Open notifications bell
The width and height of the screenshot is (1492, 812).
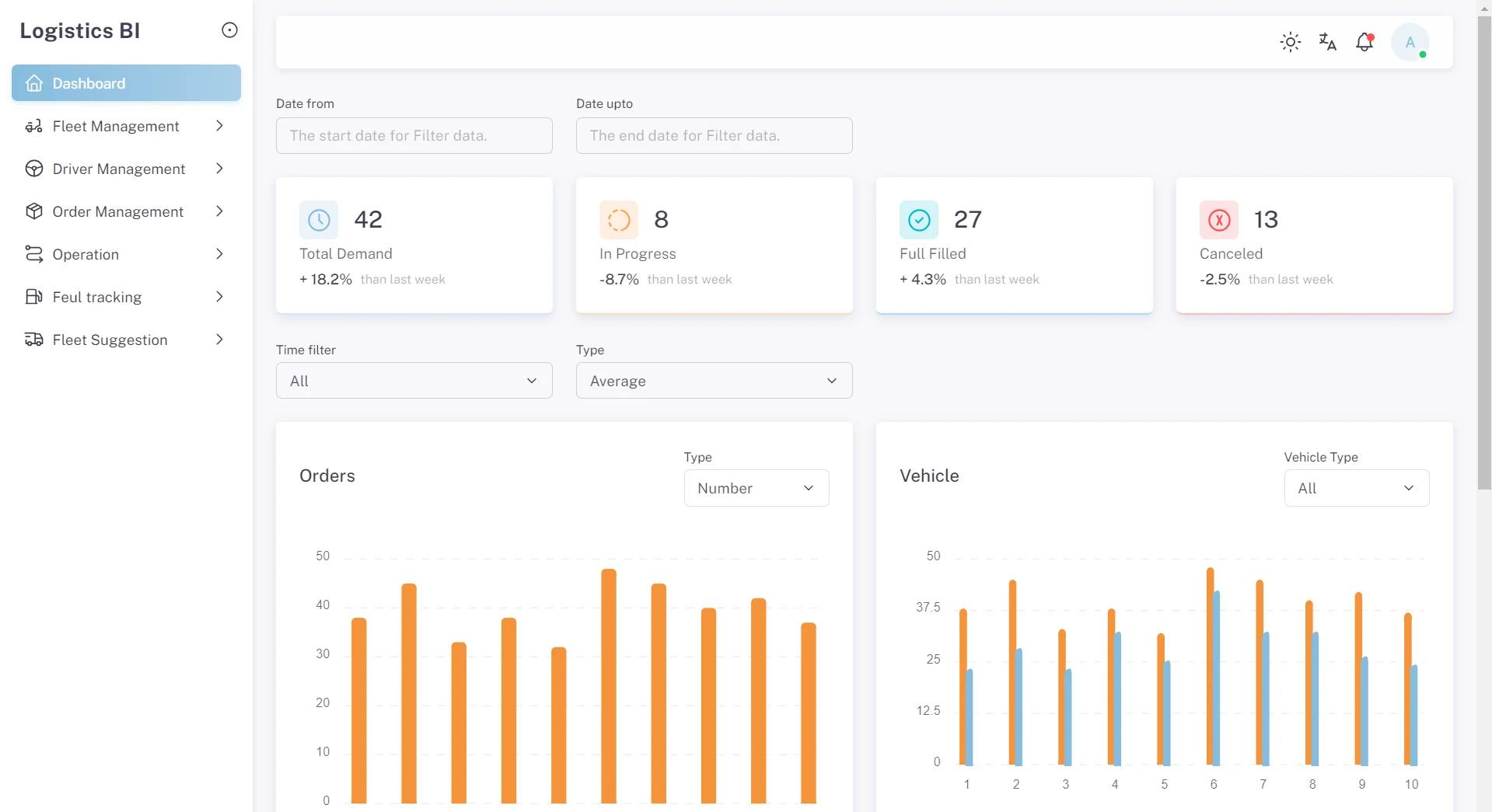(1364, 42)
